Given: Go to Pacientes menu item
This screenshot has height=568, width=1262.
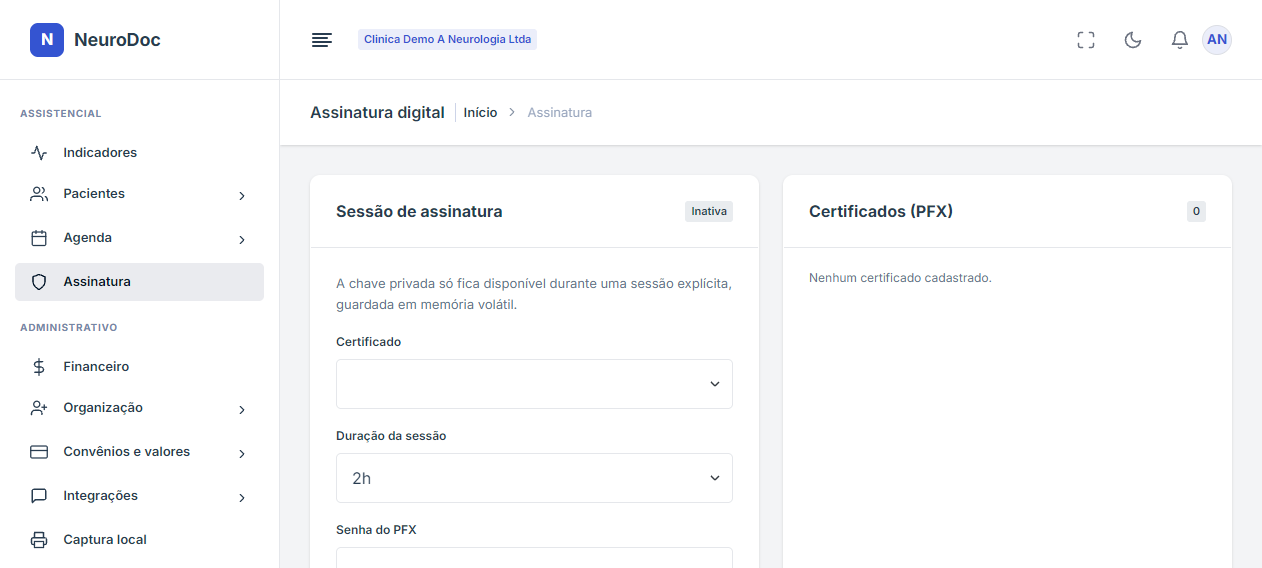Looking at the screenshot, I should (139, 194).
